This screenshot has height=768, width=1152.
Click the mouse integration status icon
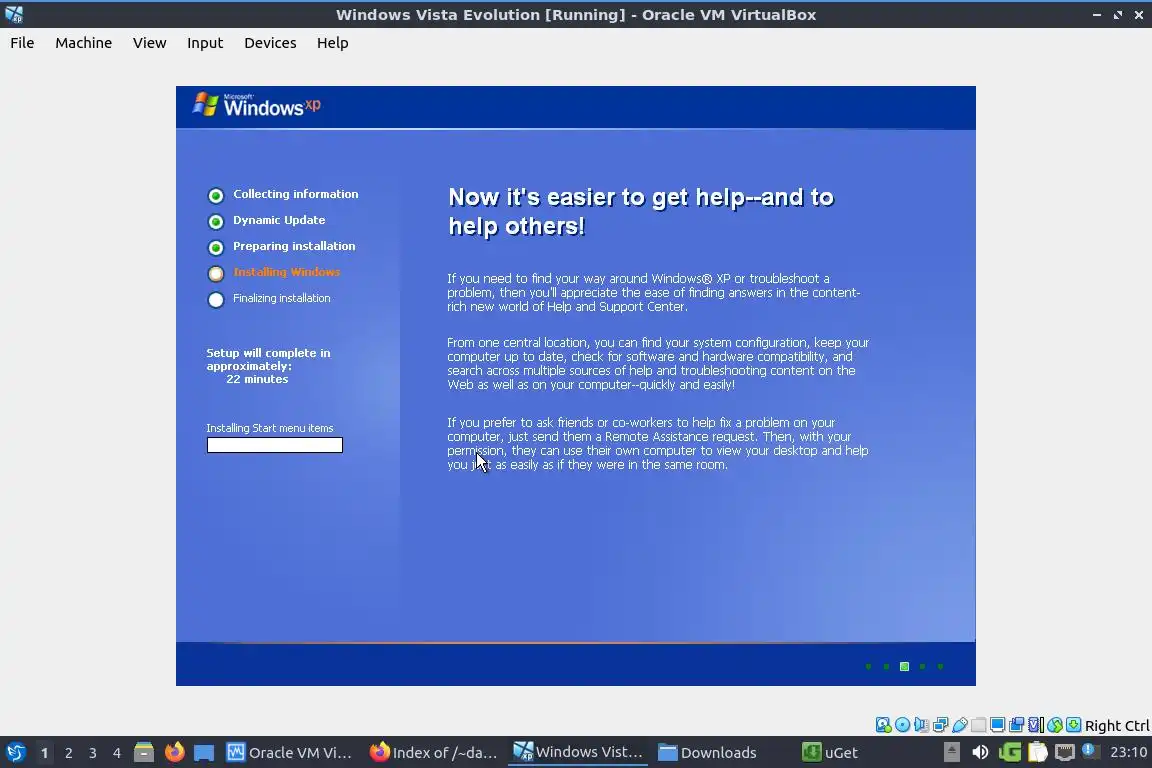1055,725
